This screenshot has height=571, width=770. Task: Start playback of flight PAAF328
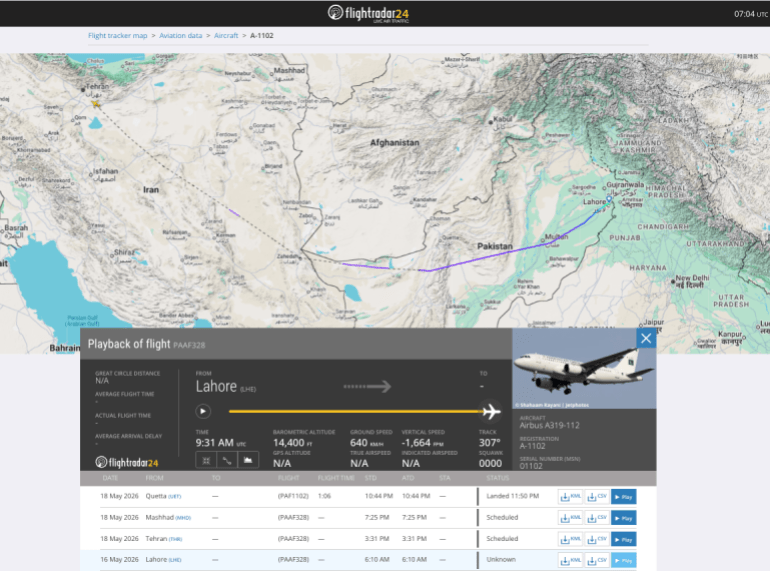point(203,411)
